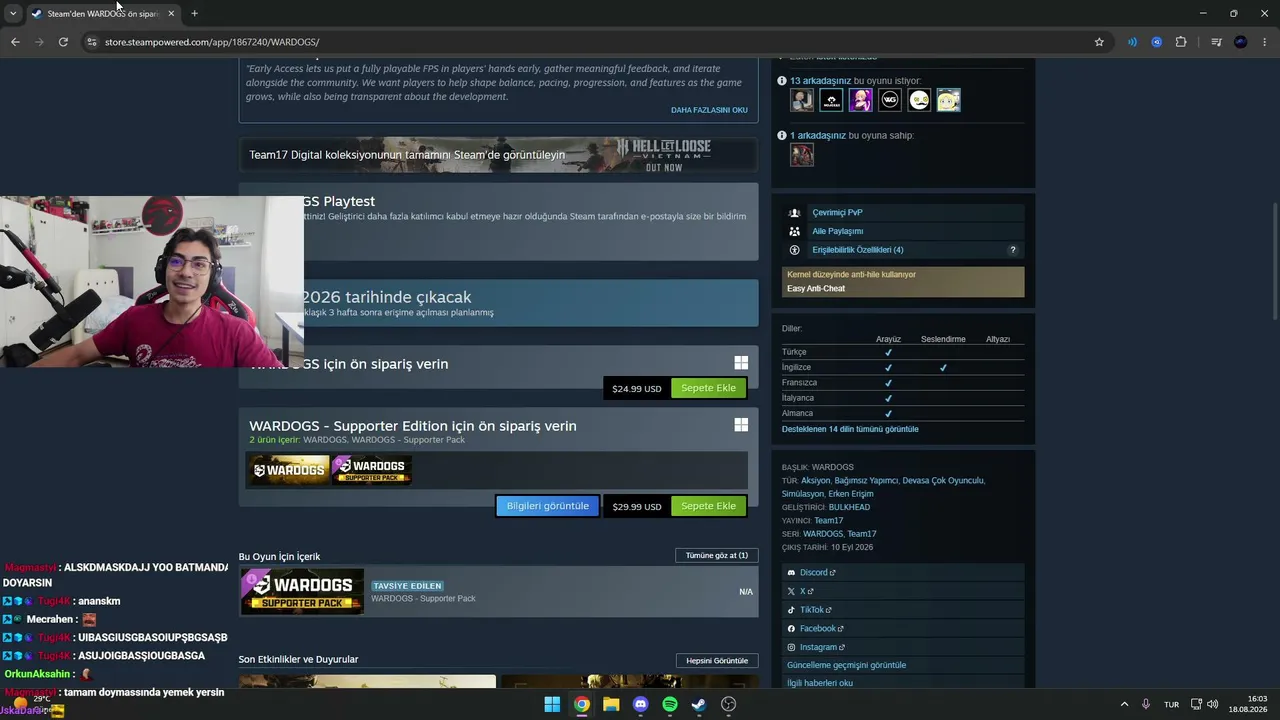
Task: Open the Chrome extensions puzzle icon
Action: [x=1181, y=42]
